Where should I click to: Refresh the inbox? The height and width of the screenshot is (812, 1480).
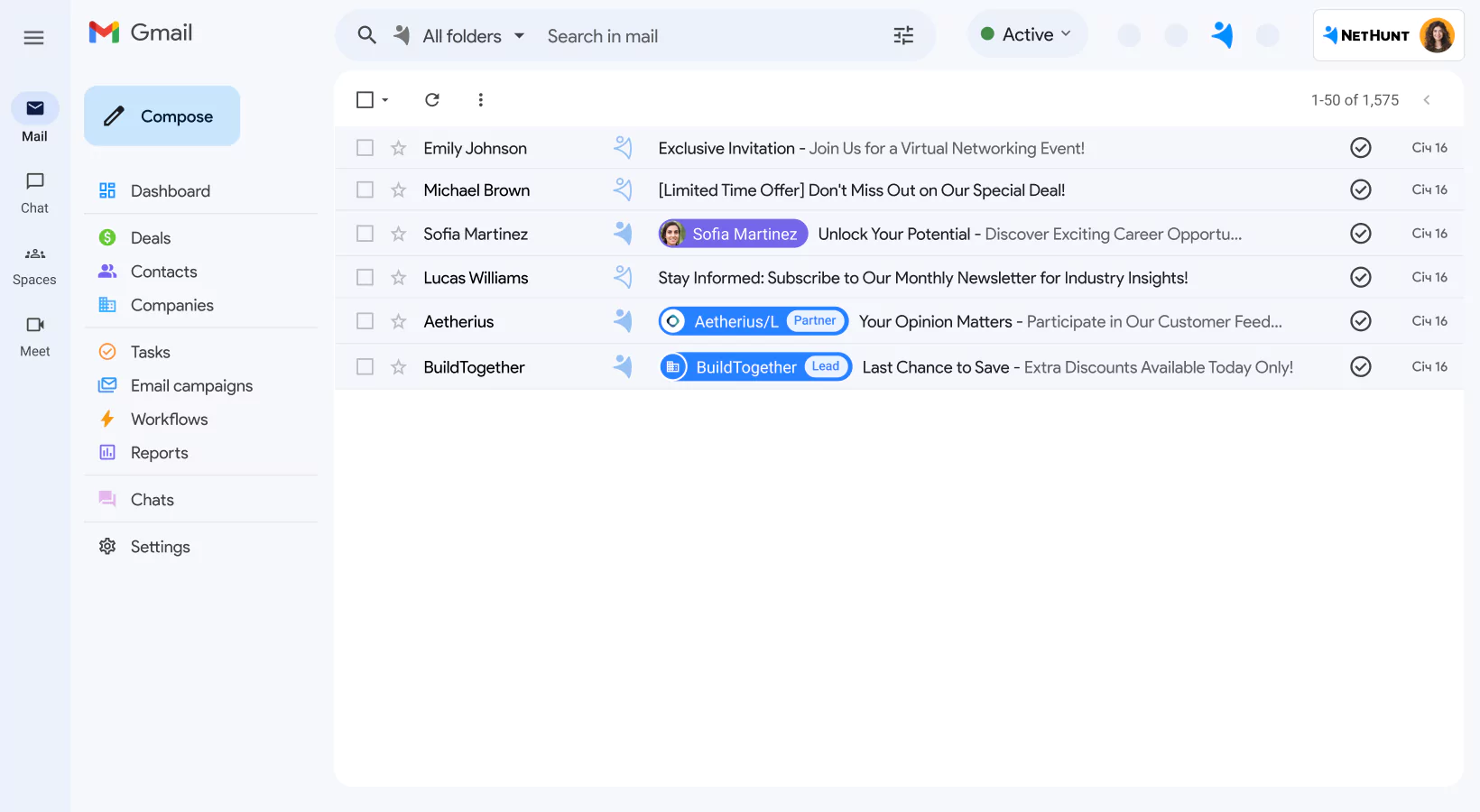pyautogui.click(x=432, y=99)
